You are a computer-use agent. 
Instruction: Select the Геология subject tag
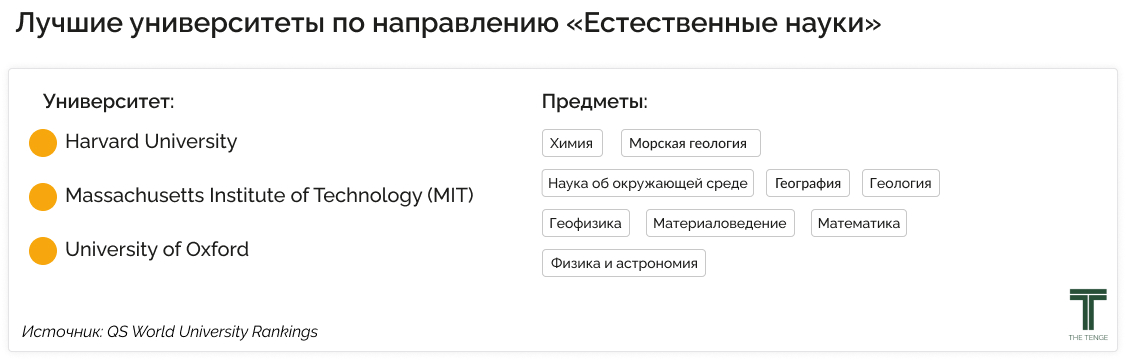point(901,183)
